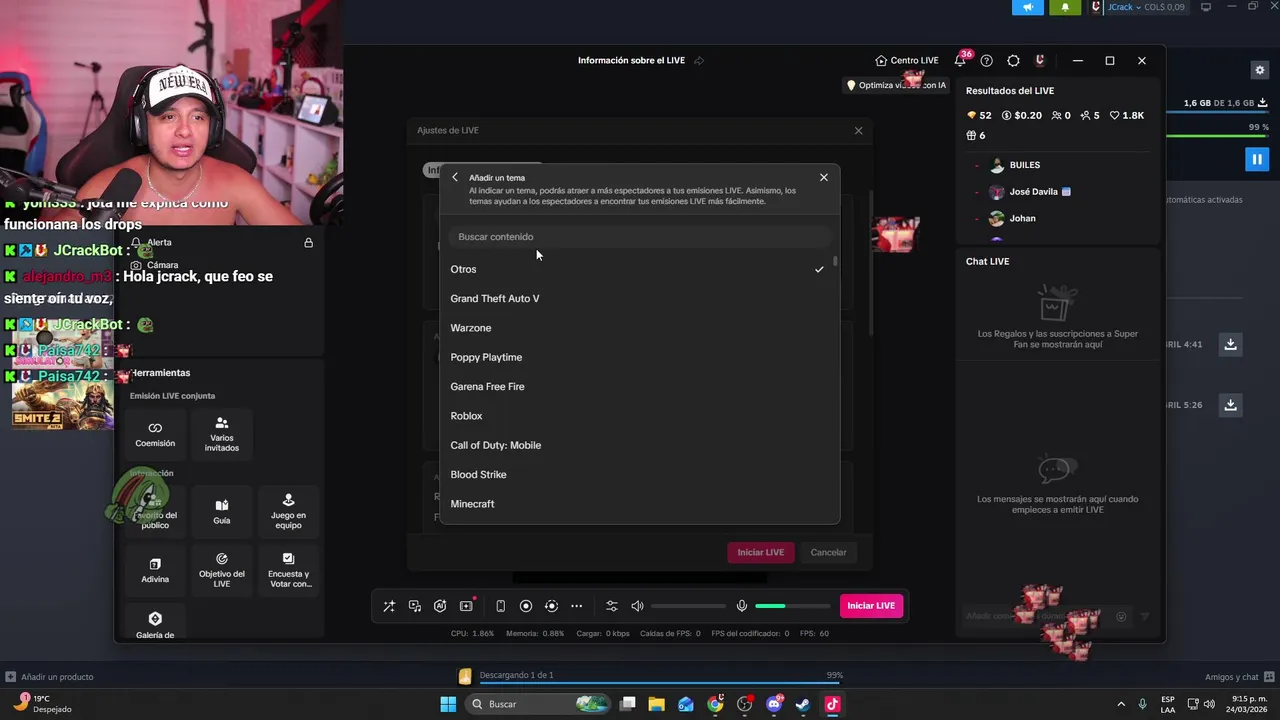Click the Steam green notification bell

click(1065, 7)
